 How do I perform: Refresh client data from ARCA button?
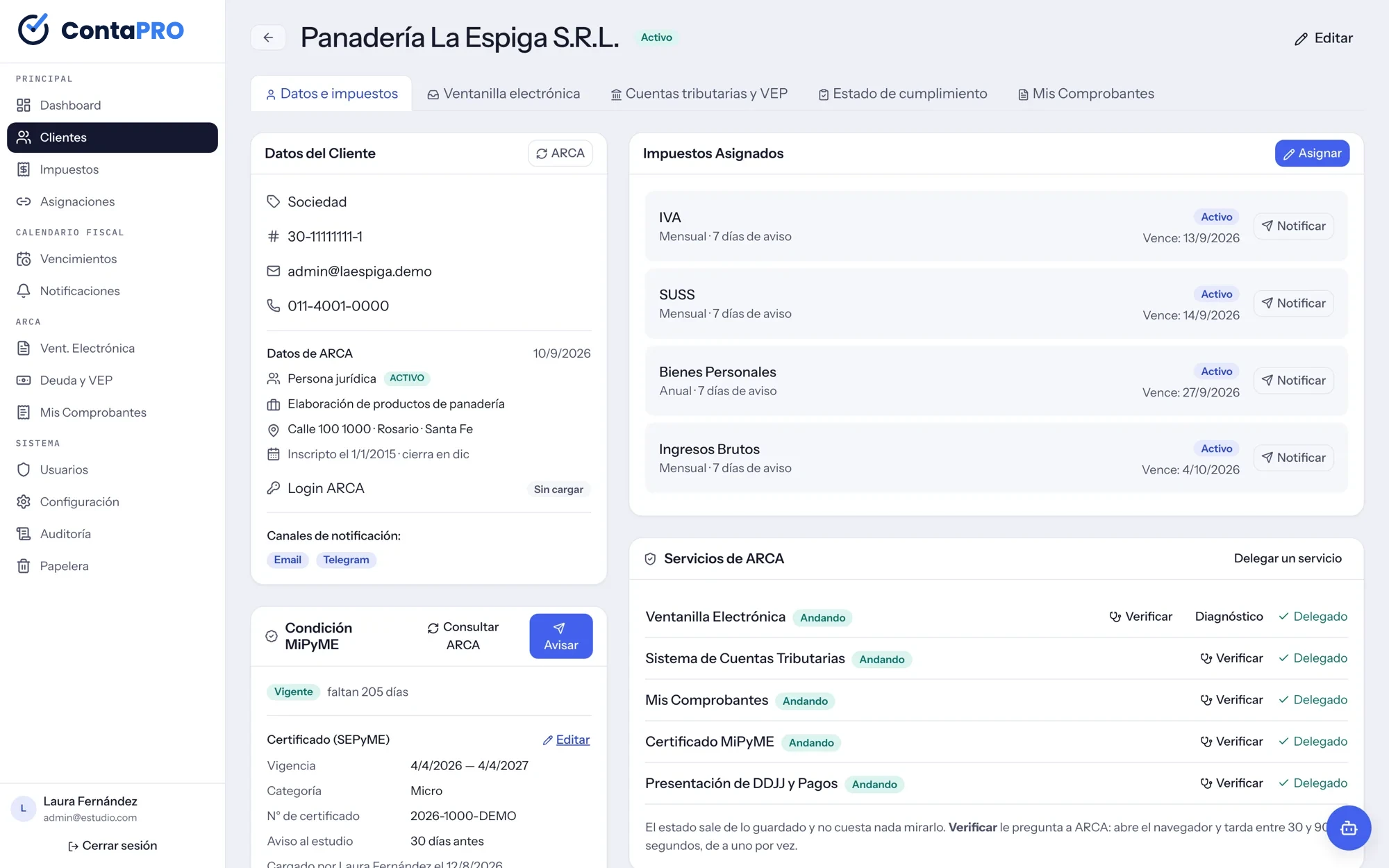(x=560, y=153)
